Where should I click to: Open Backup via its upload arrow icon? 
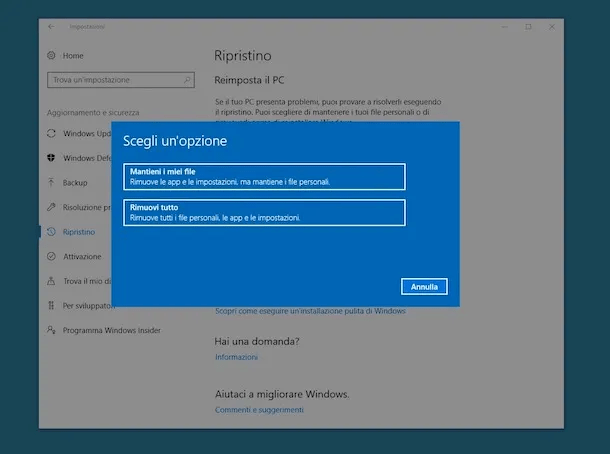pyautogui.click(x=51, y=183)
